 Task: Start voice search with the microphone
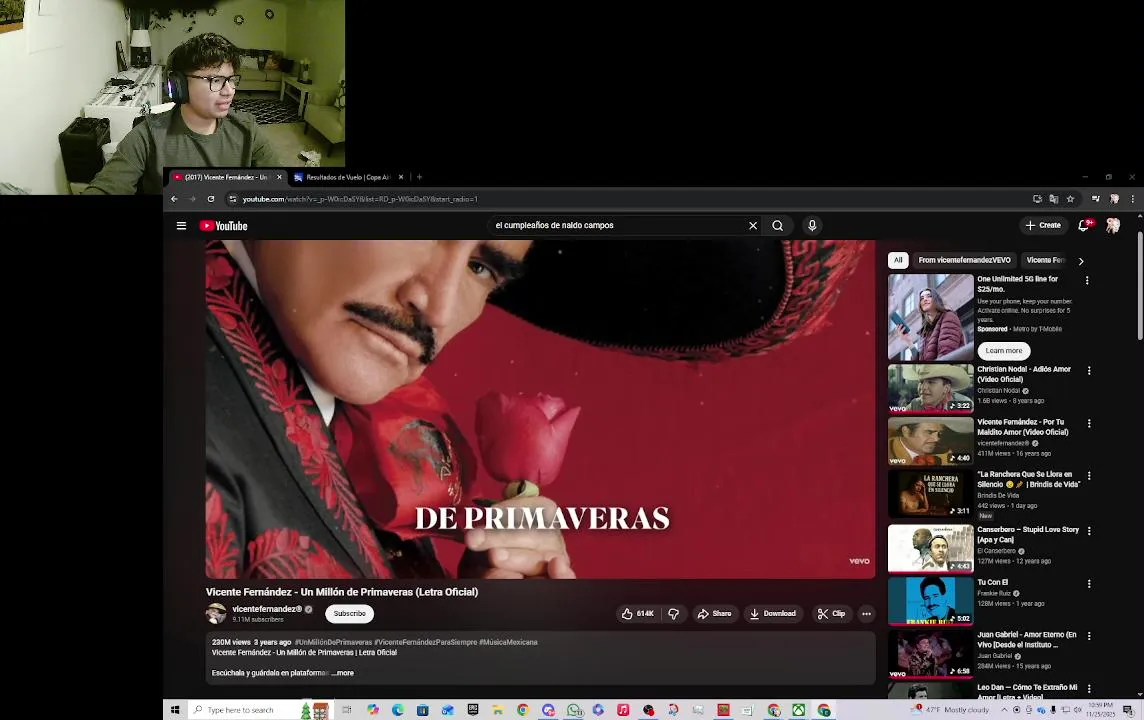pyautogui.click(x=812, y=225)
